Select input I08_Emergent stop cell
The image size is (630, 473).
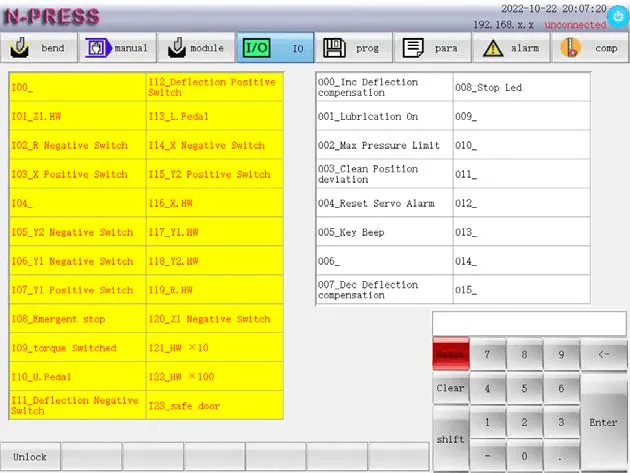click(x=77, y=319)
